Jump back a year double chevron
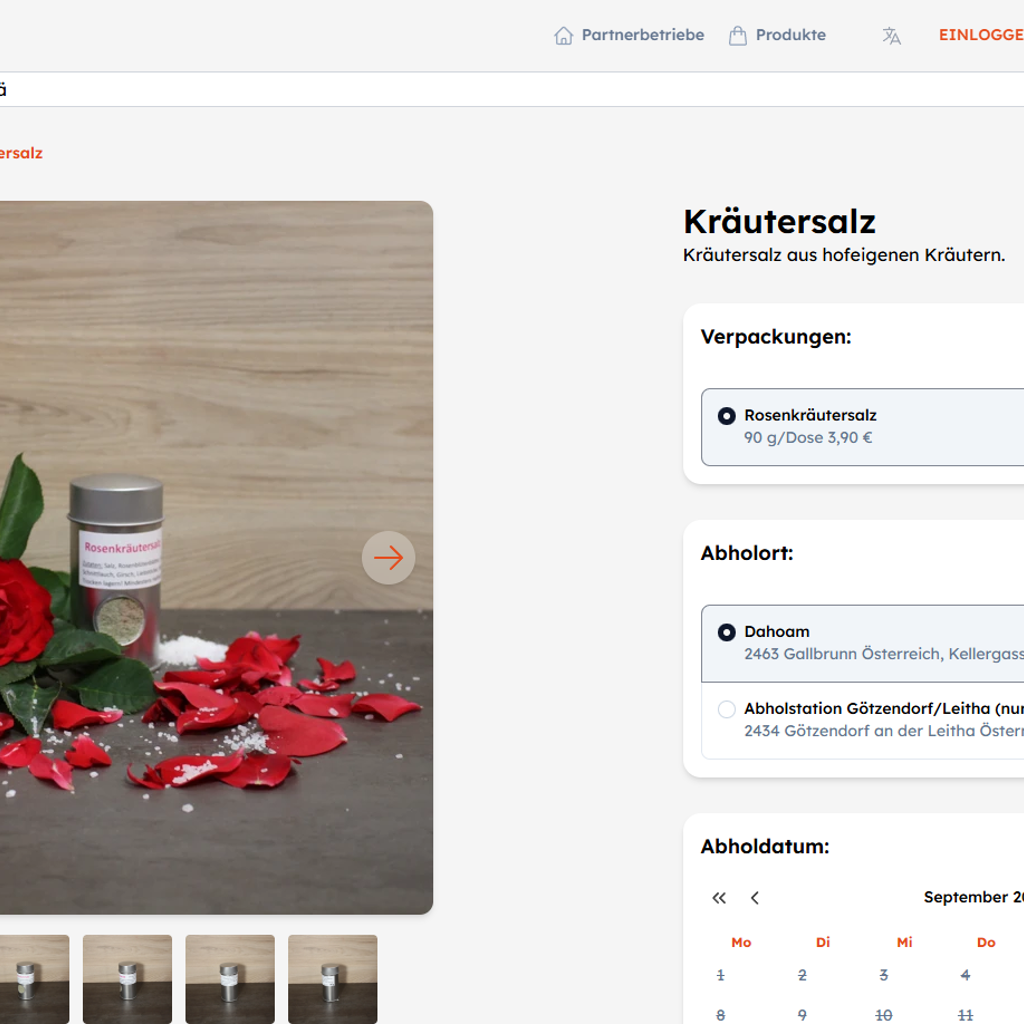Viewport: 1024px width, 1024px height. 719,898
